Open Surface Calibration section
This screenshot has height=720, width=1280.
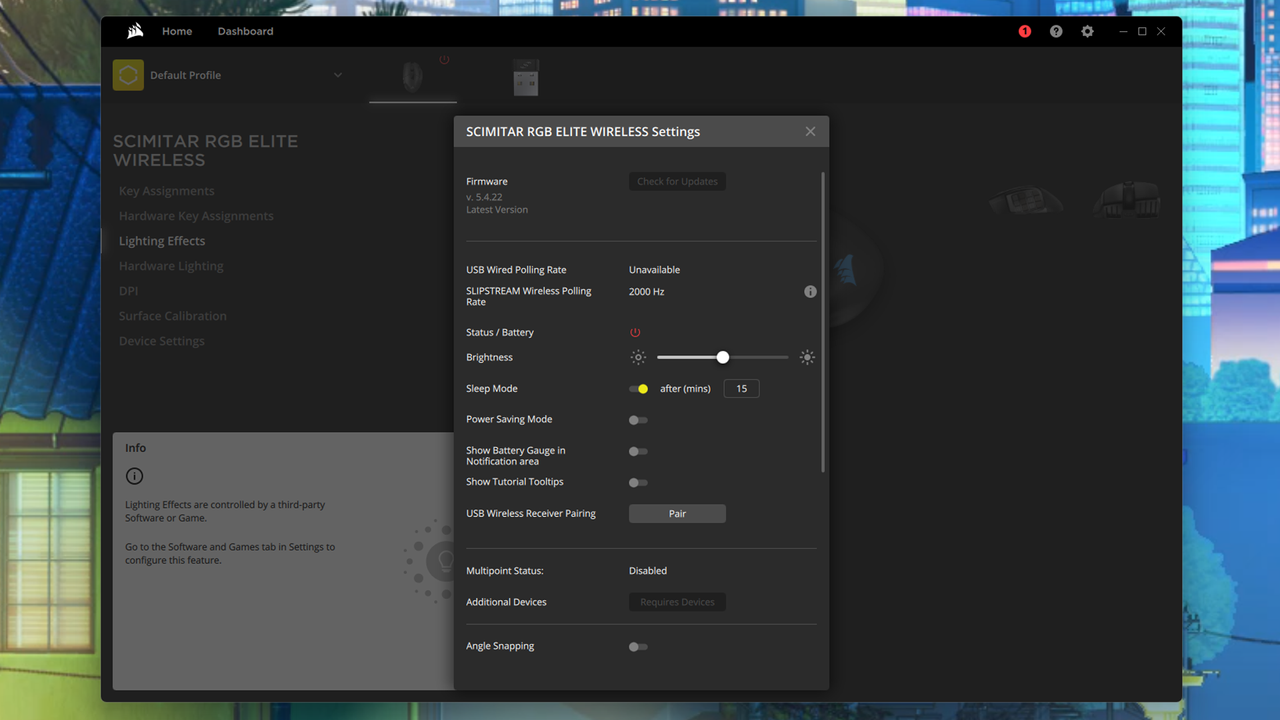tap(173, 316)
